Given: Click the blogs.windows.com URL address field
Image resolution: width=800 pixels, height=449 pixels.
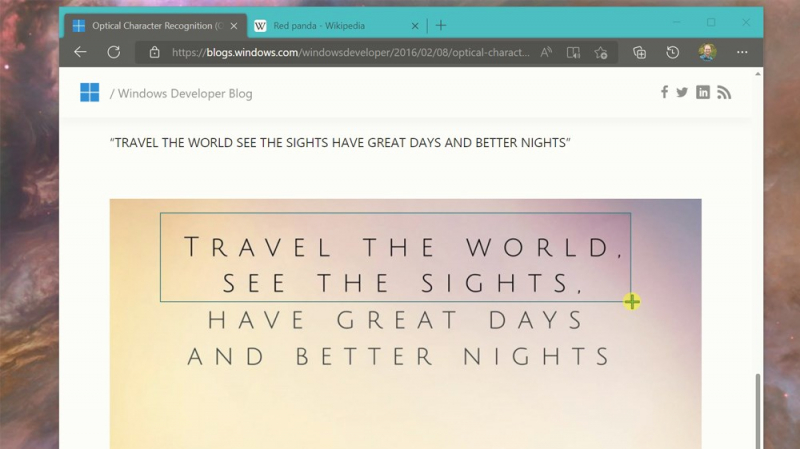Looking at the screenshot, I should tap(350, 52).
